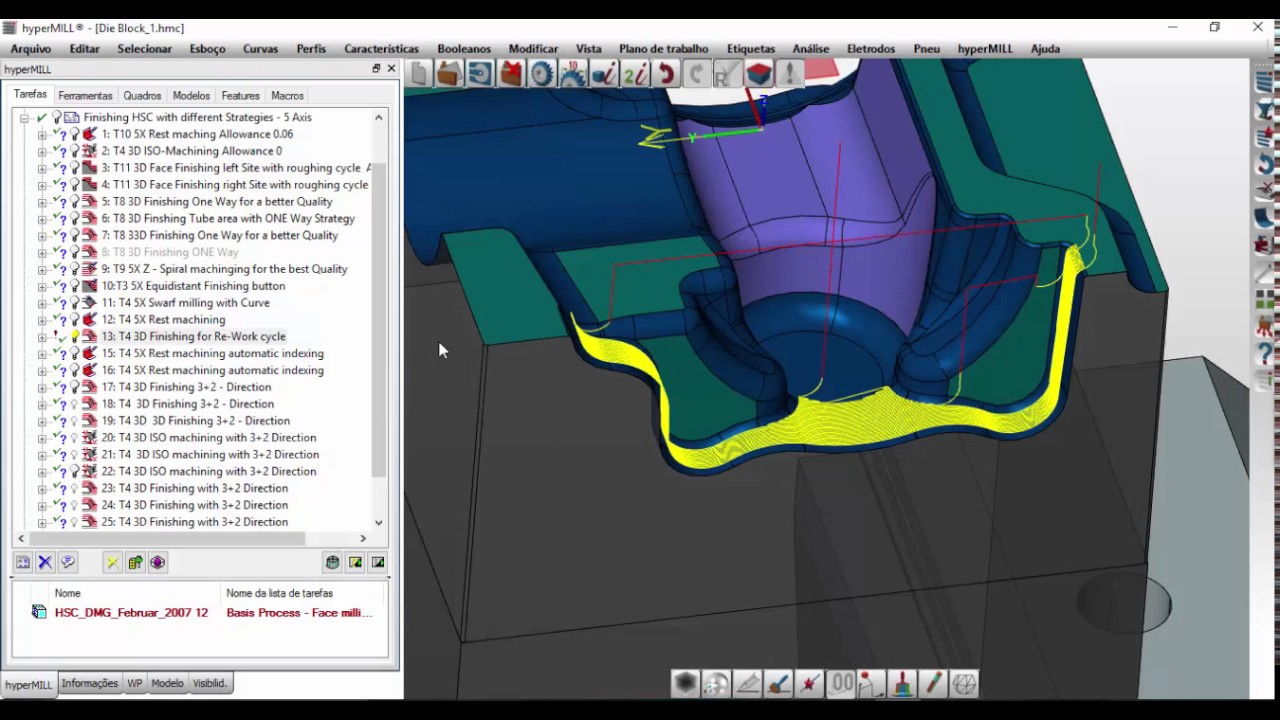Click the blue save disk toolbar icon
The height and width of the screenshot is (720, 1280).
[x=480, y=73]
